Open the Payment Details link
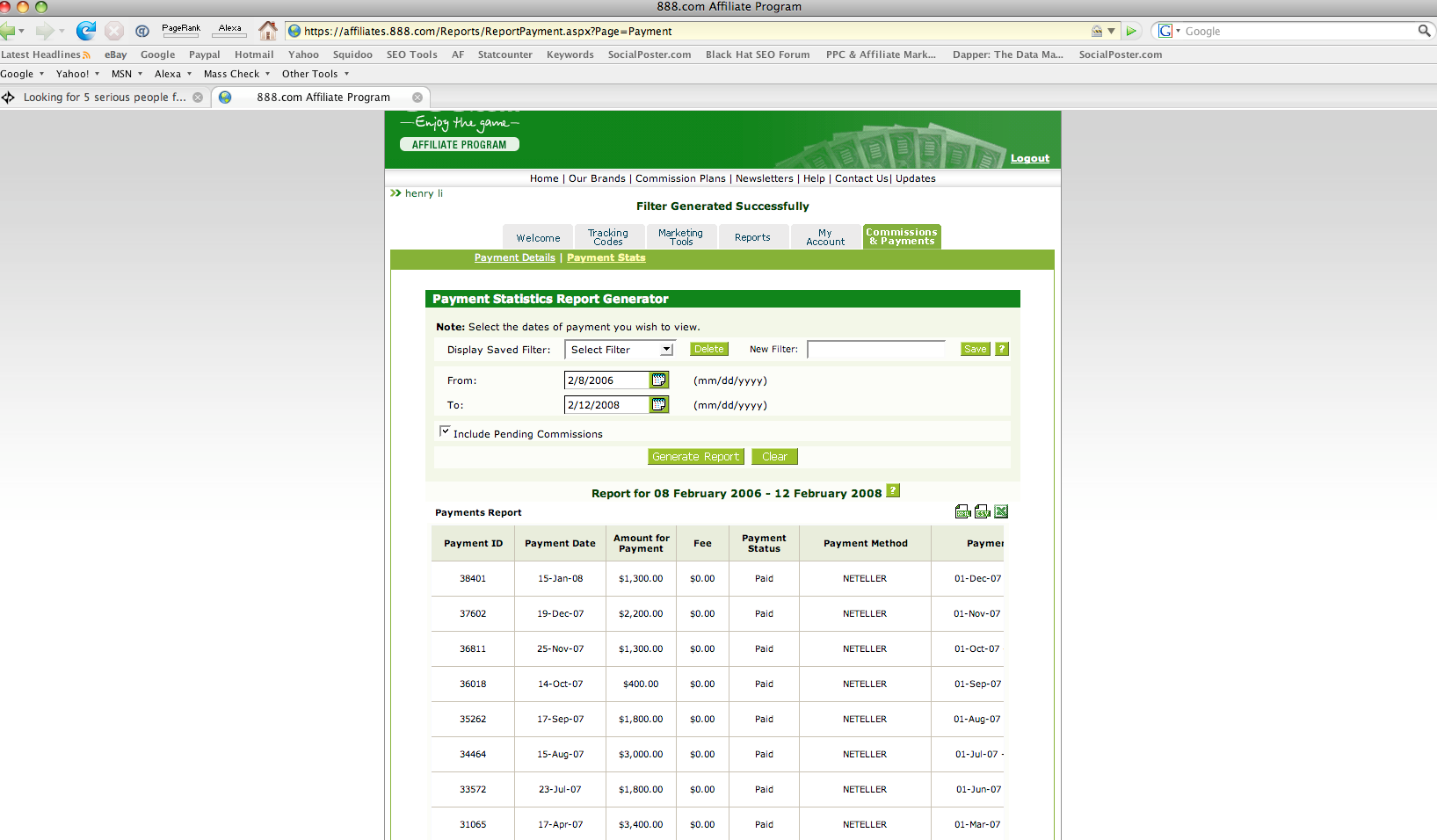Viewport: 1437px width, 840px height. click(514, 258)
